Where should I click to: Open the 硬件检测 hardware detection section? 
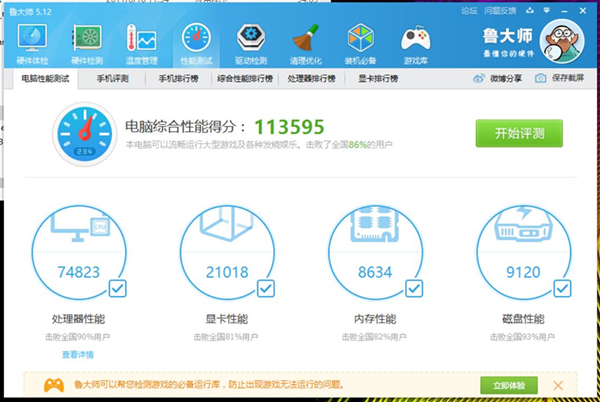(87, 44)
